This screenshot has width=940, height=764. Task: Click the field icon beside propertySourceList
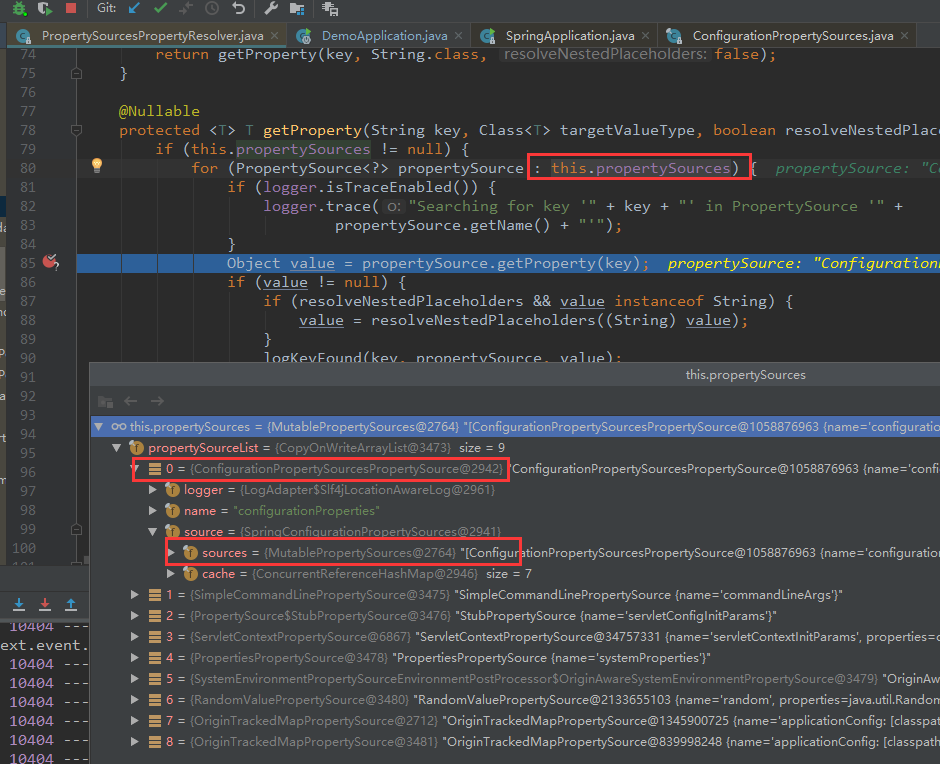[x=137, y=447]
